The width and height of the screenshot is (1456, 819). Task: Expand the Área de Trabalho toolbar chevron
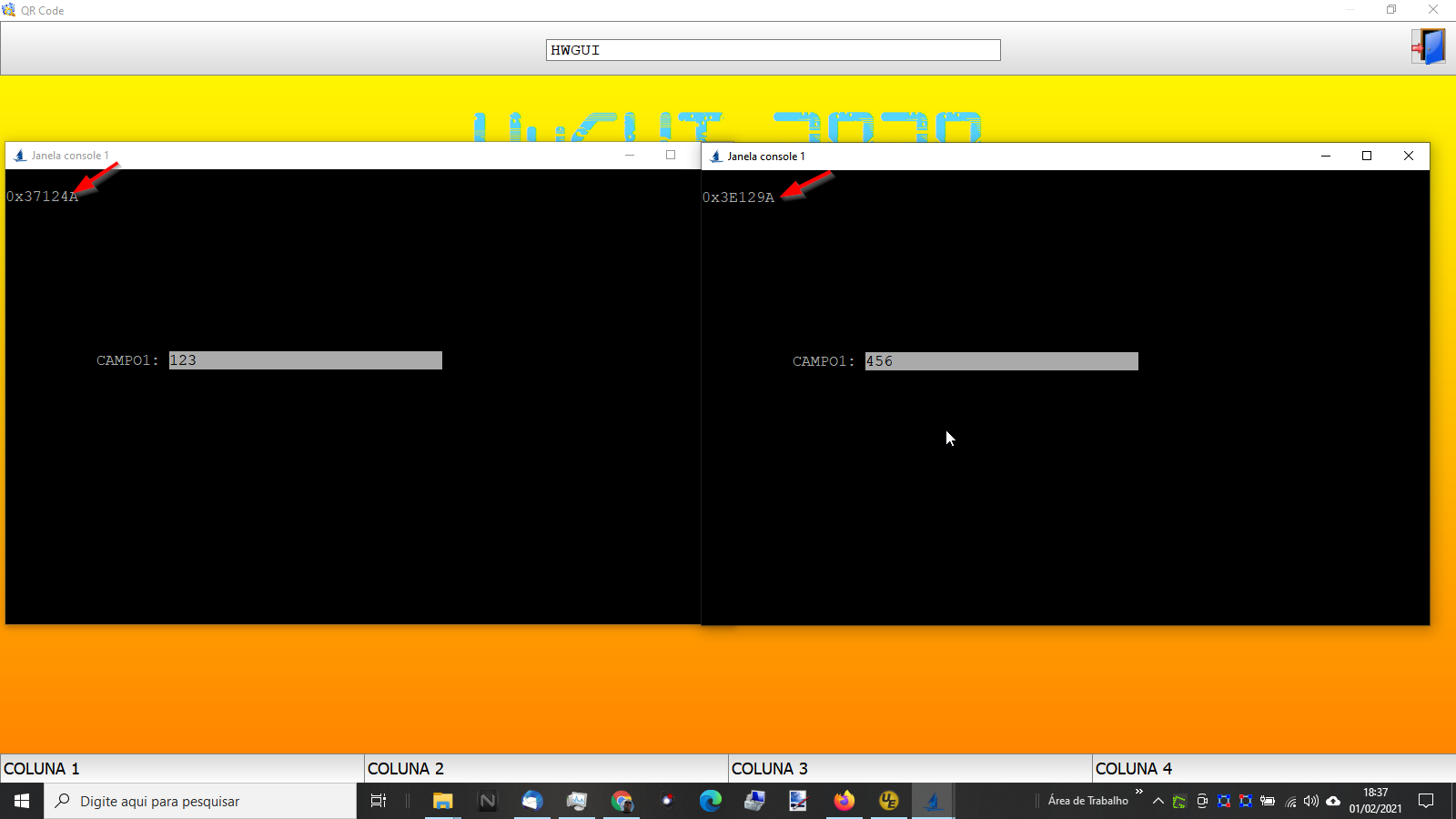click(x=1138, y=792)
